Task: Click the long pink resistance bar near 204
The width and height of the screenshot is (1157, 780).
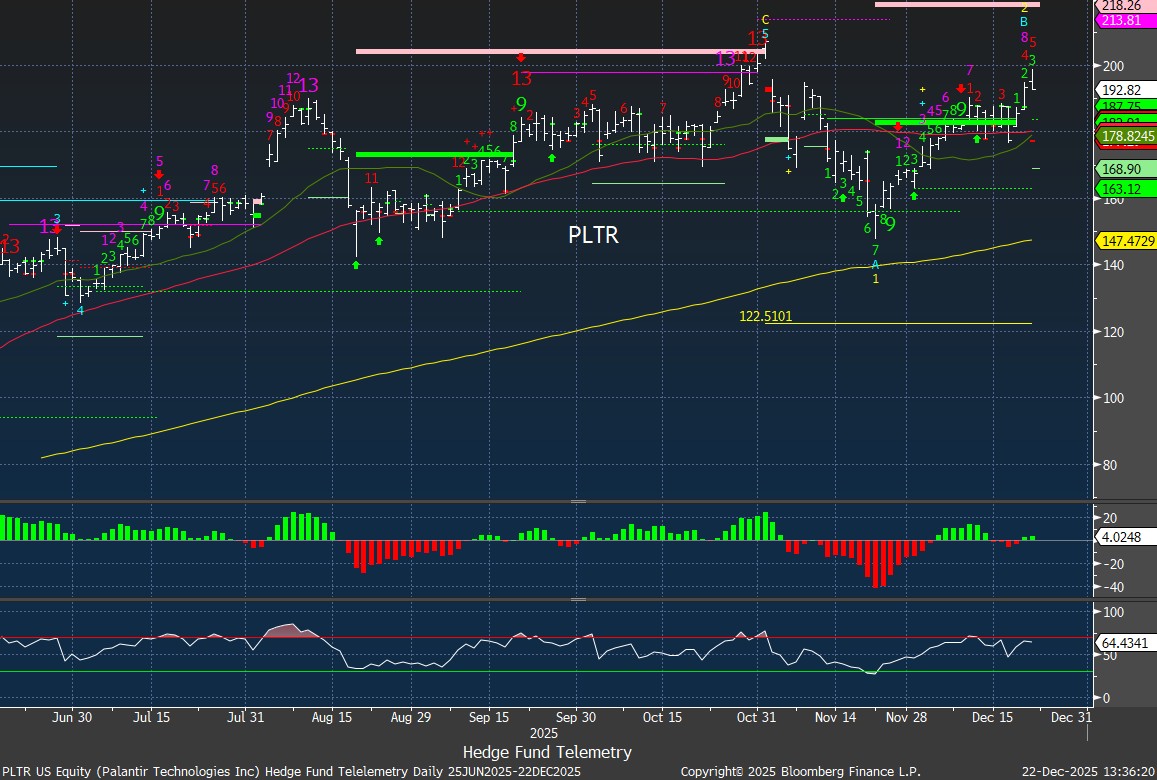Action: point(550,51)
